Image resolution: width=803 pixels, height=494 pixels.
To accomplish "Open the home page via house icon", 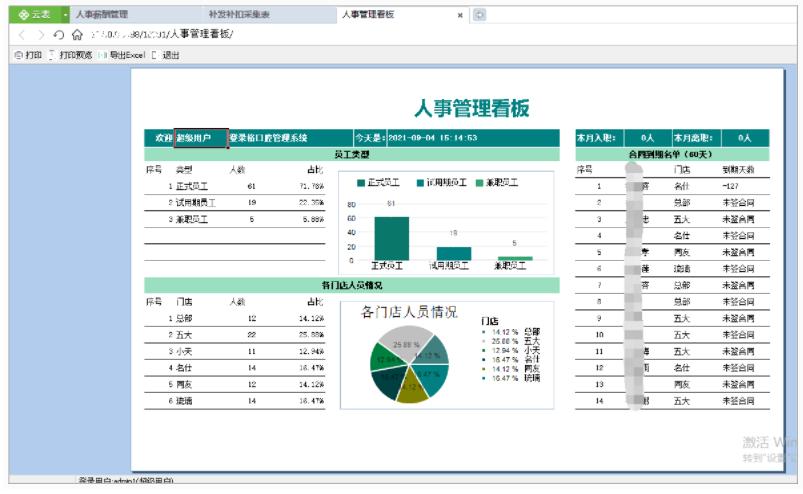I will pos(77,35).
